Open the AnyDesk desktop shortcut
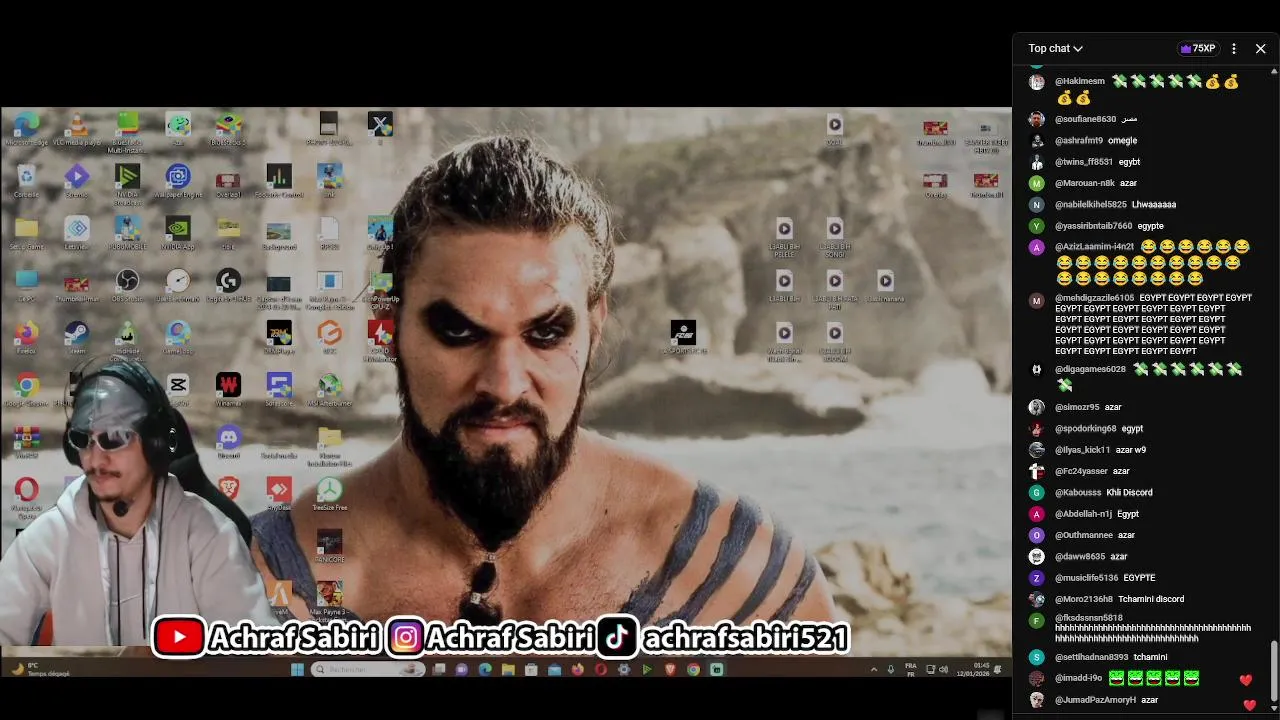The width and height of the screenshot is (1280, 720). (x=279, y=493)
